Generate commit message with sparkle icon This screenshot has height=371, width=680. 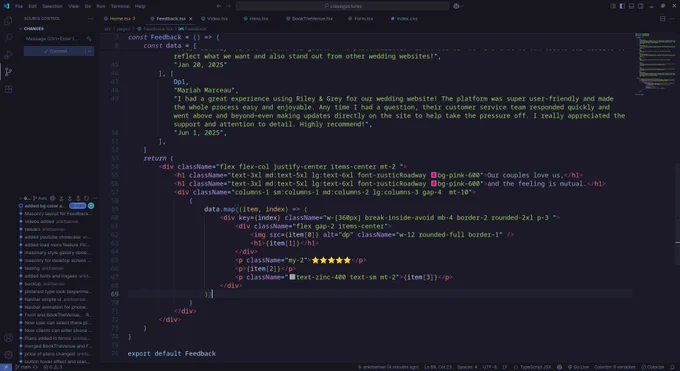point(89,39)
